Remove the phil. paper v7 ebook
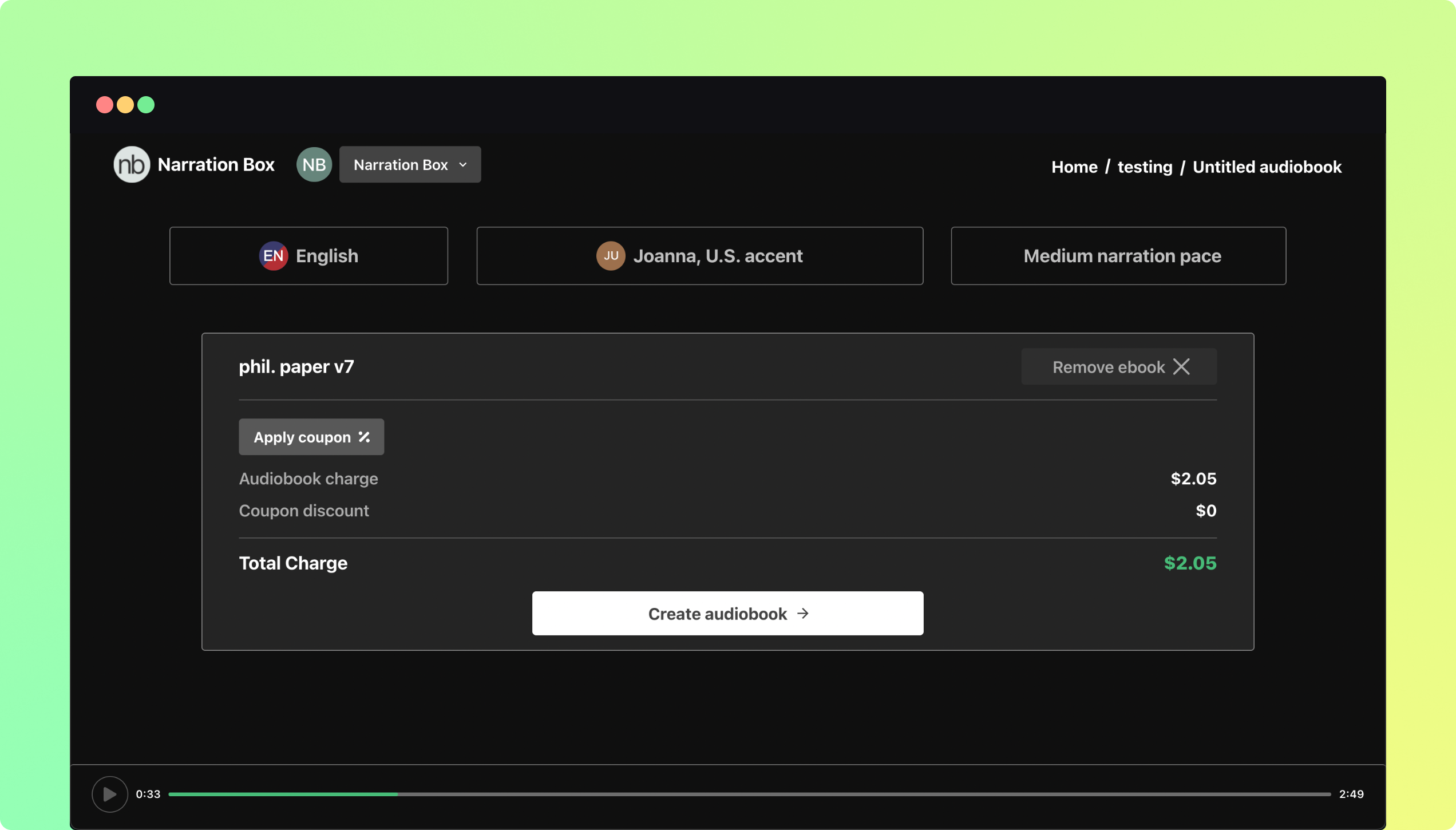This screenshot has width=1456, height=830. pos(1118,366)
